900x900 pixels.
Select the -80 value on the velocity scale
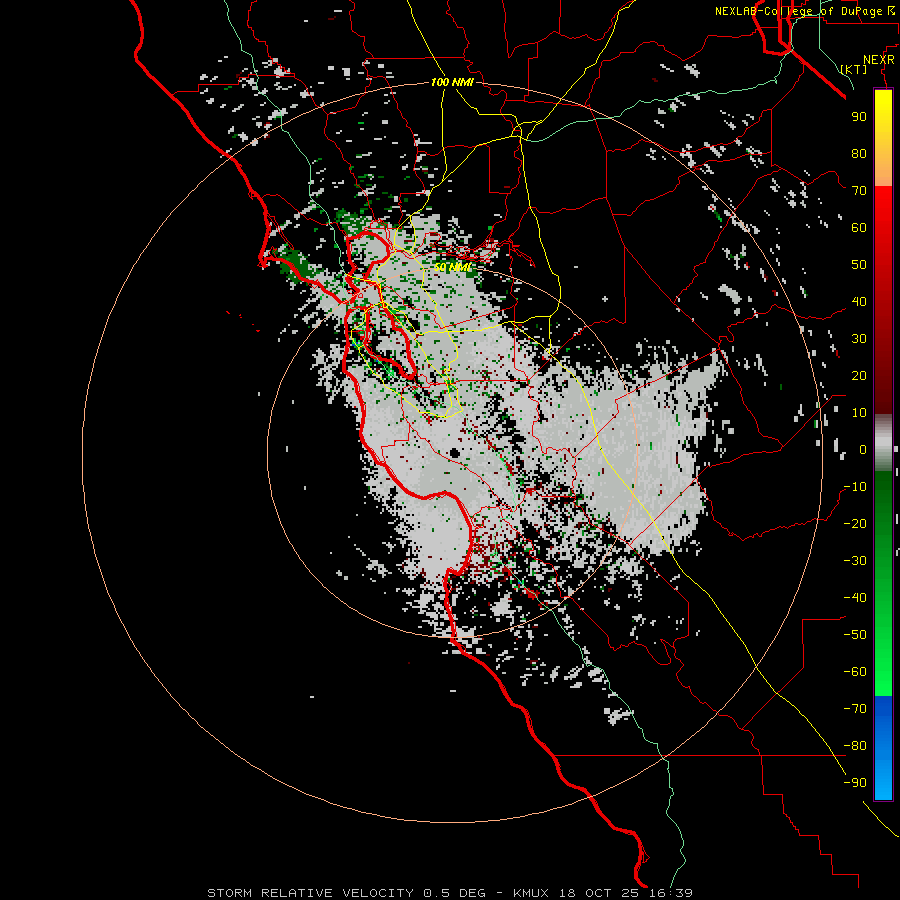click(x=855, y=746)
